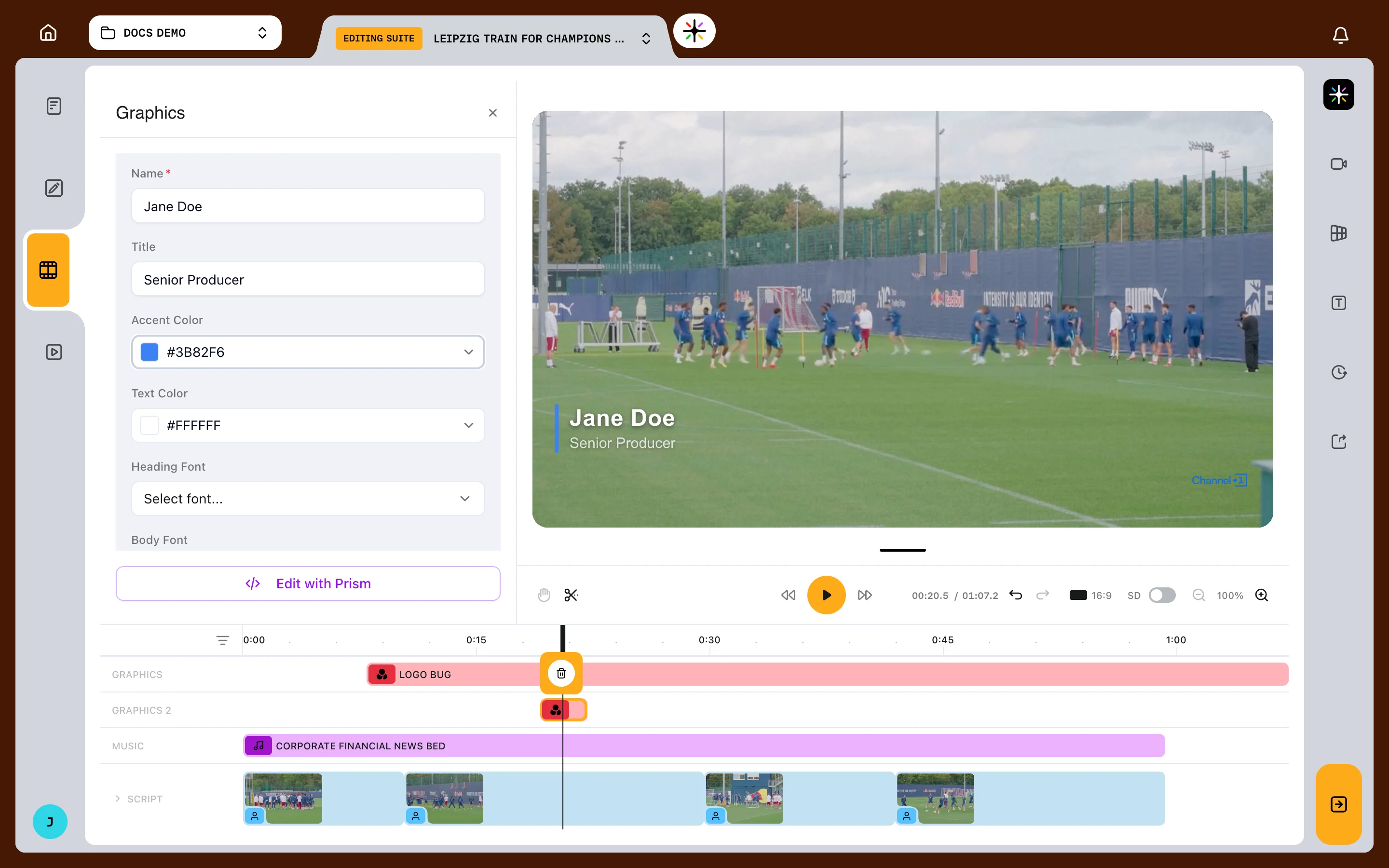Open the video camera icon on right sidebar
The image size is (1389, 868).
pyautogui.click(x=1338, y=164)
